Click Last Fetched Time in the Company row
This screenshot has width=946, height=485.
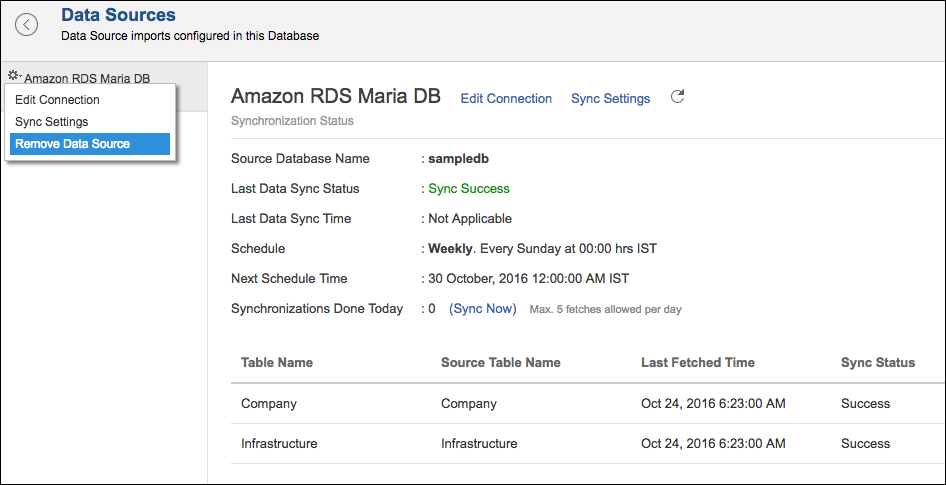click(x=713, y=404)
